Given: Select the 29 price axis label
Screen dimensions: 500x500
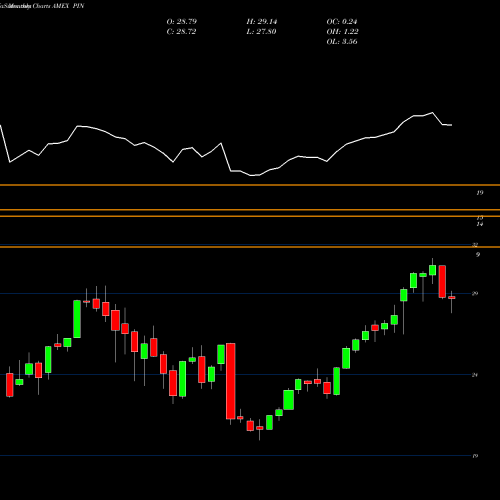Looking at the screenshot, I should click(475, 294).
